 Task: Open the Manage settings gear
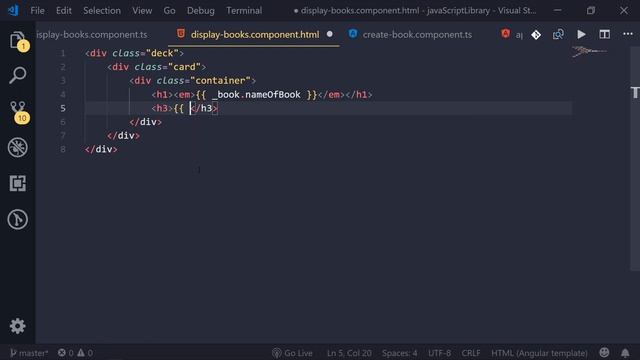[x=18, y=326]
